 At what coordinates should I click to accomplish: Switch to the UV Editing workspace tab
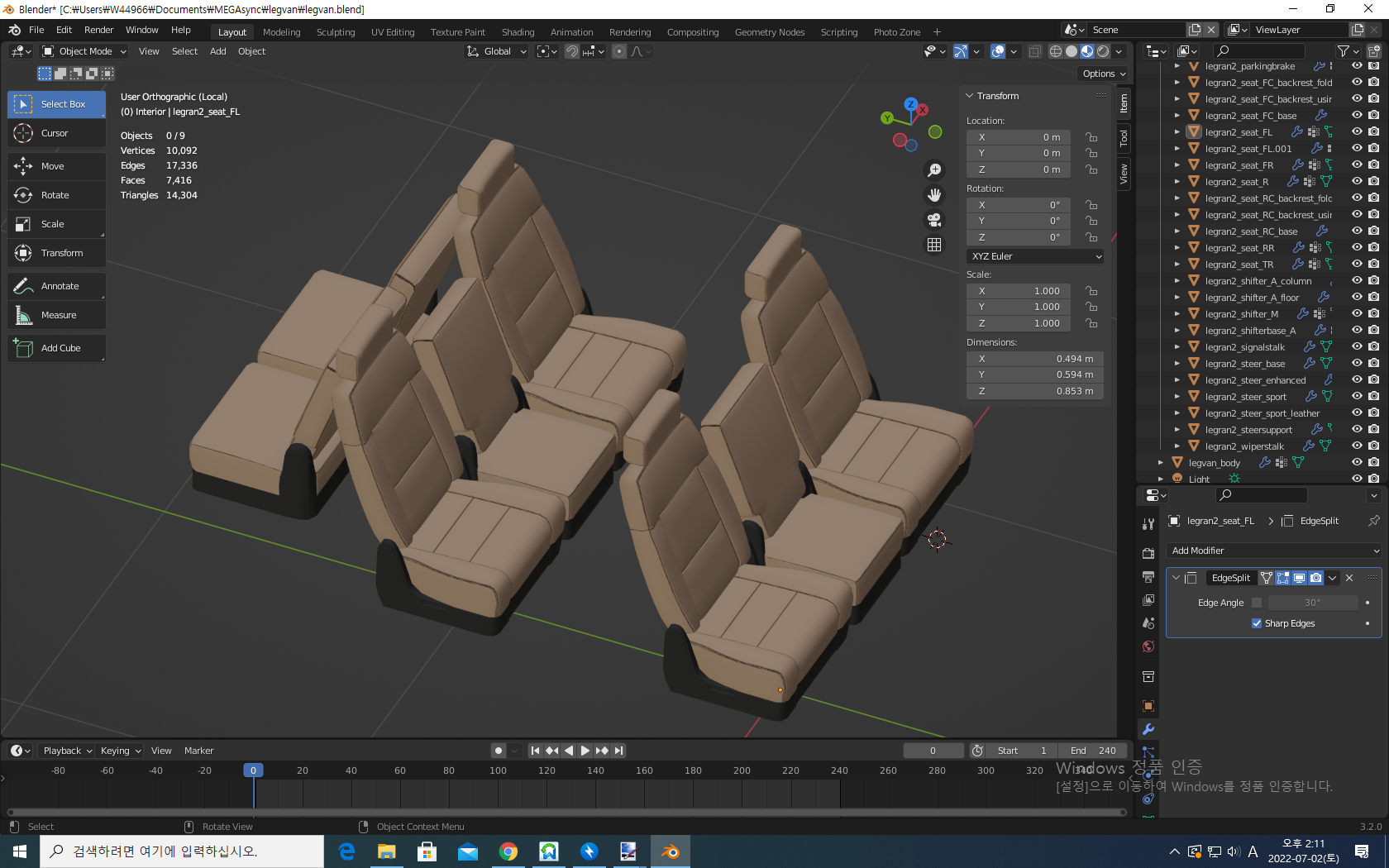[x=393, y=32]
